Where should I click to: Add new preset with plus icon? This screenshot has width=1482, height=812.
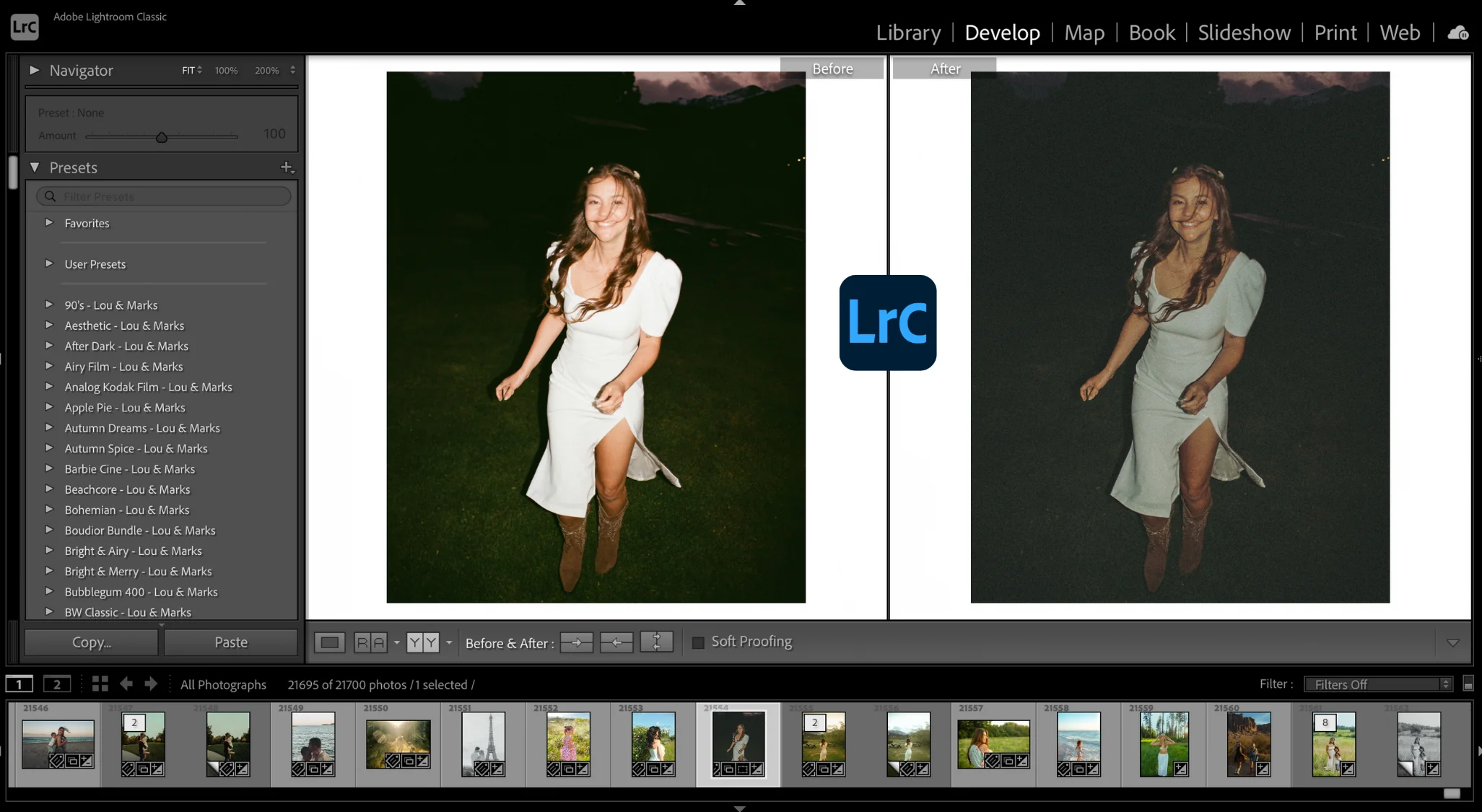(x=287, y=167)
